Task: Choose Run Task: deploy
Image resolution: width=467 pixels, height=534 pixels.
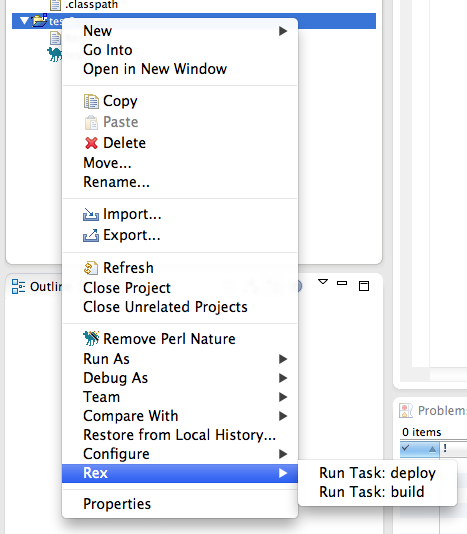Action: [377, 473]
